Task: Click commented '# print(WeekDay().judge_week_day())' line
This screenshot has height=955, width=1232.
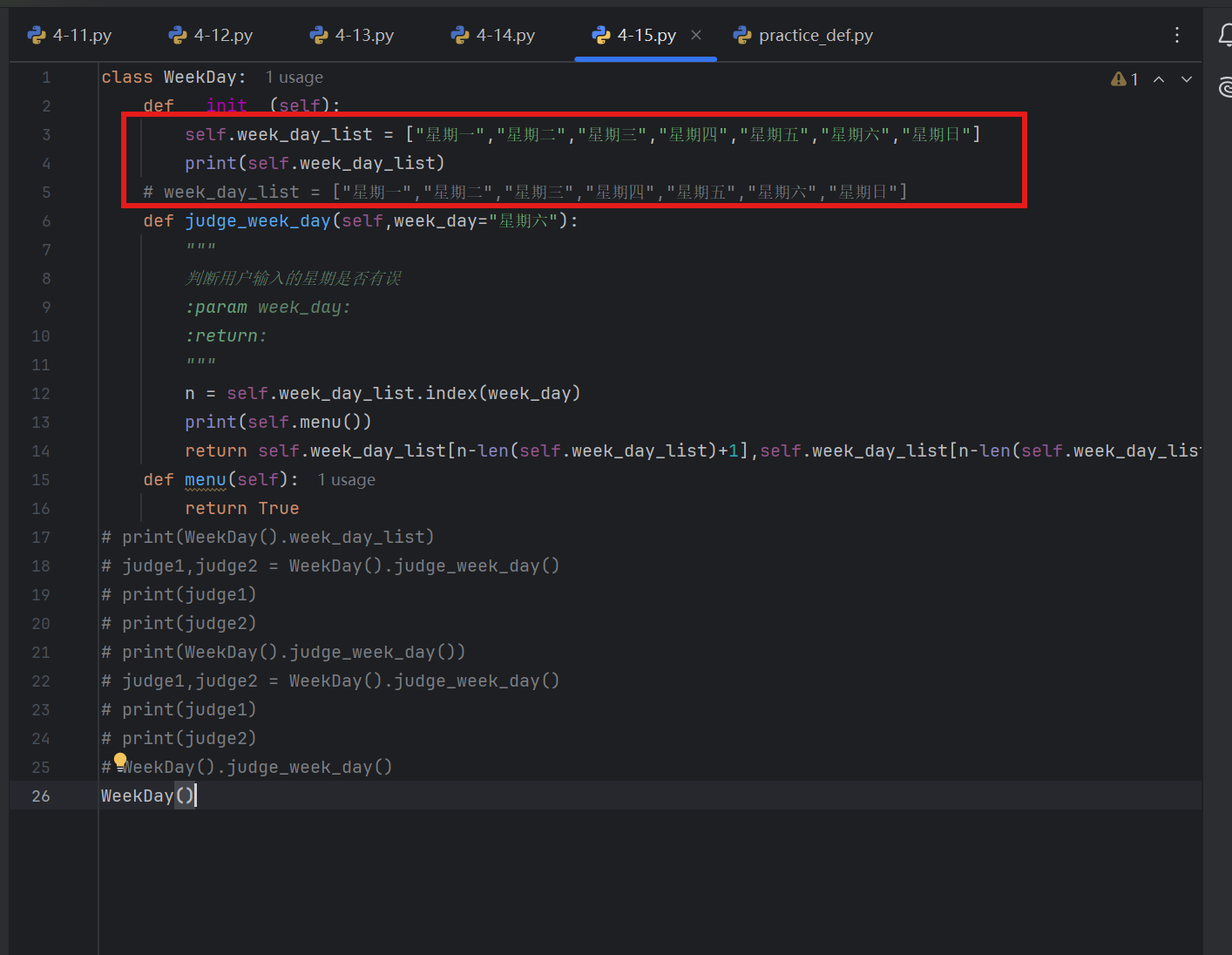Action: click(283, 652)
